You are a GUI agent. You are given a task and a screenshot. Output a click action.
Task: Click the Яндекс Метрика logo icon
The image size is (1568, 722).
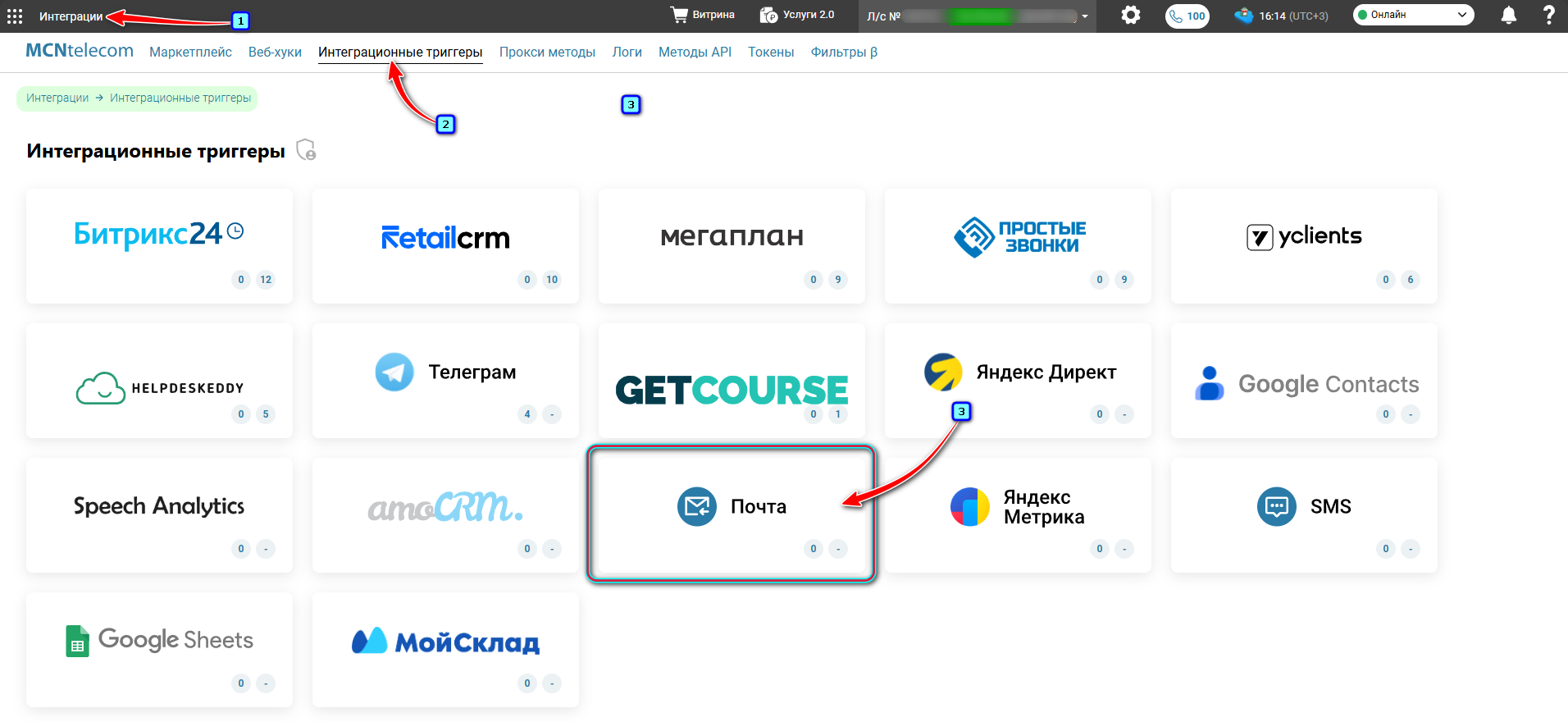pos(970,506)
